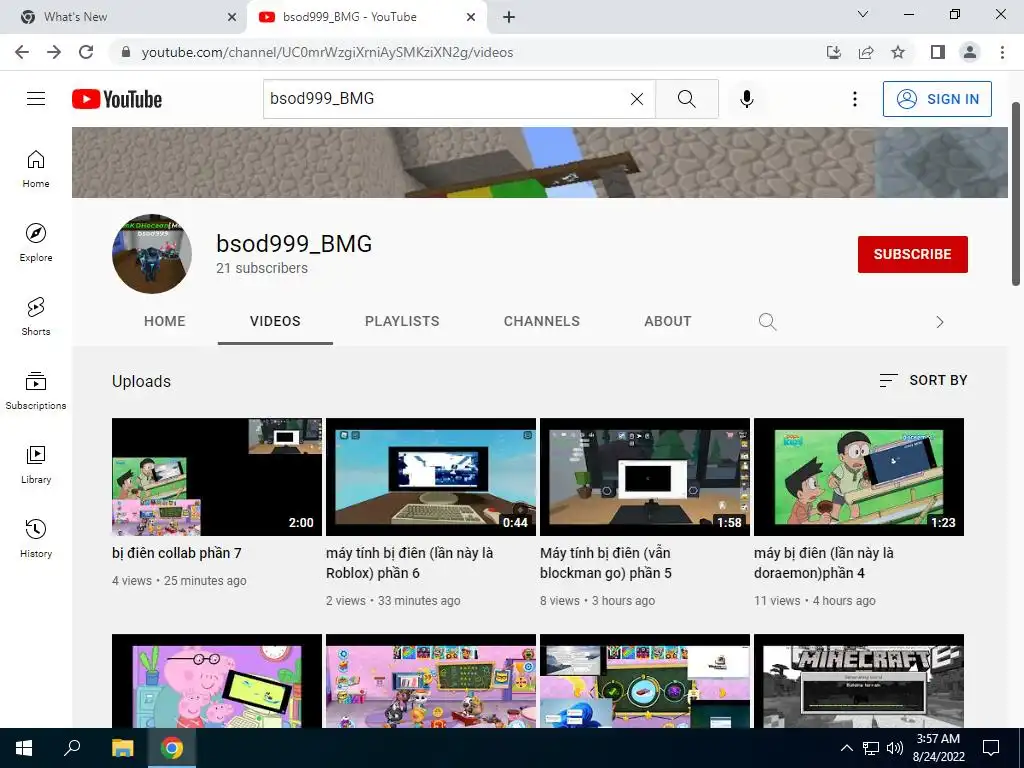Bookmark this page with star
The image size is (1024, 768).
click(x=898, y=52)
